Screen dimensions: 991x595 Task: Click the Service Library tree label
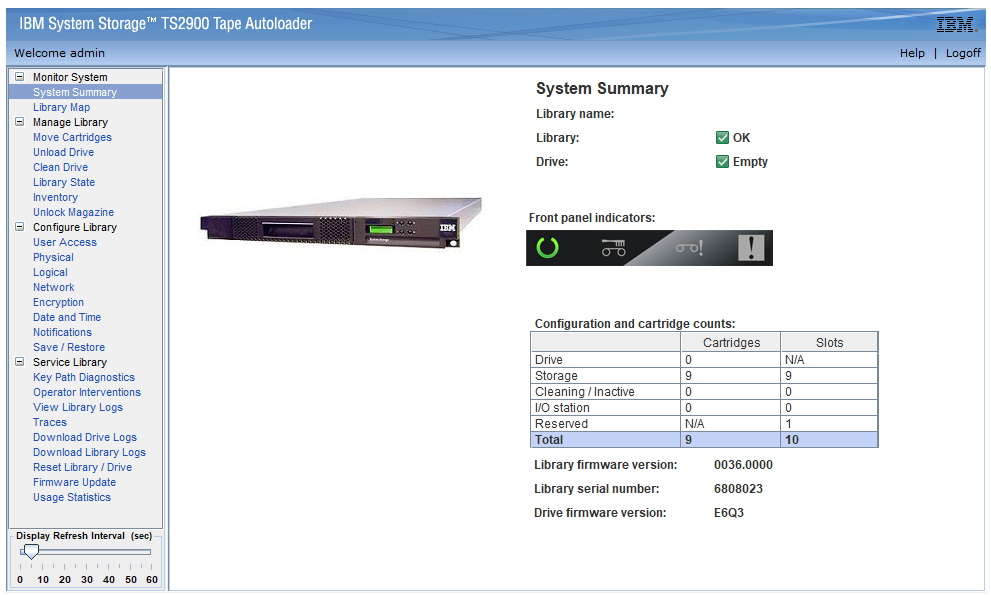pos(70,362)
